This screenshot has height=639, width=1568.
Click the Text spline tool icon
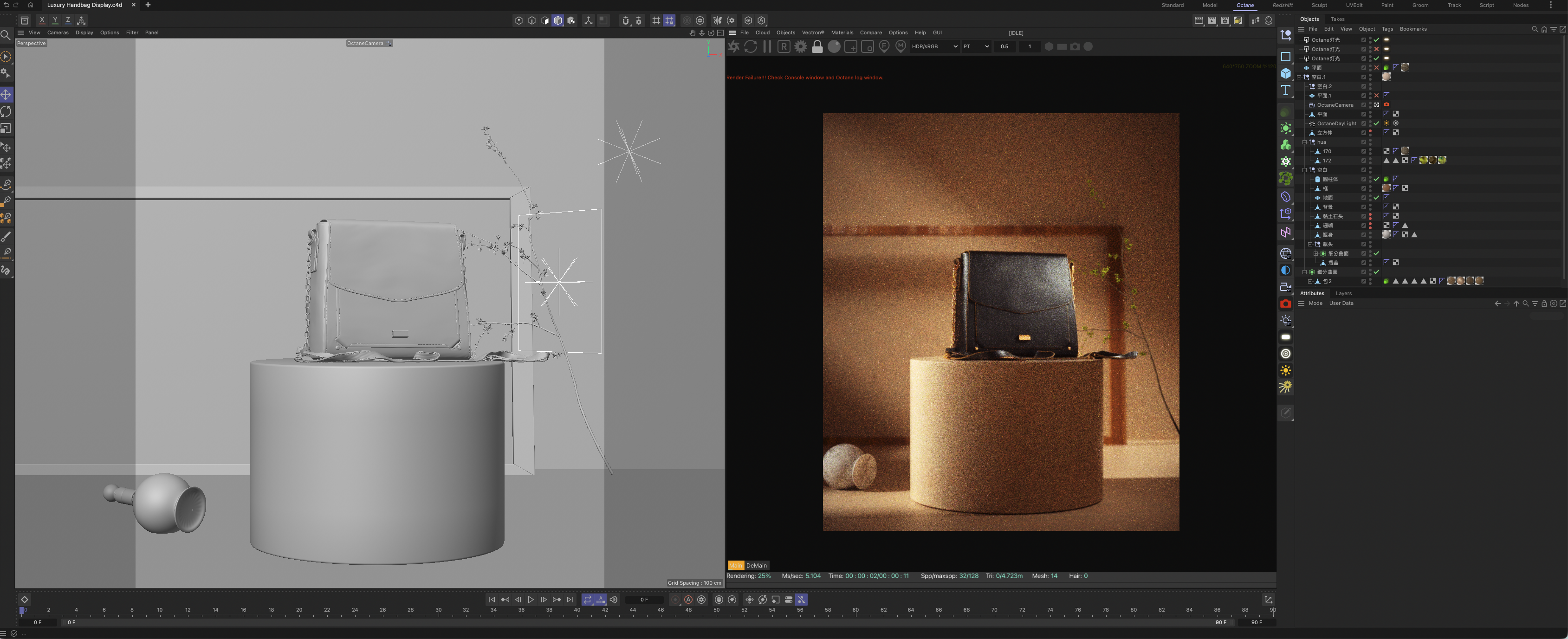pyautogui.click(x=1286, y=90)
